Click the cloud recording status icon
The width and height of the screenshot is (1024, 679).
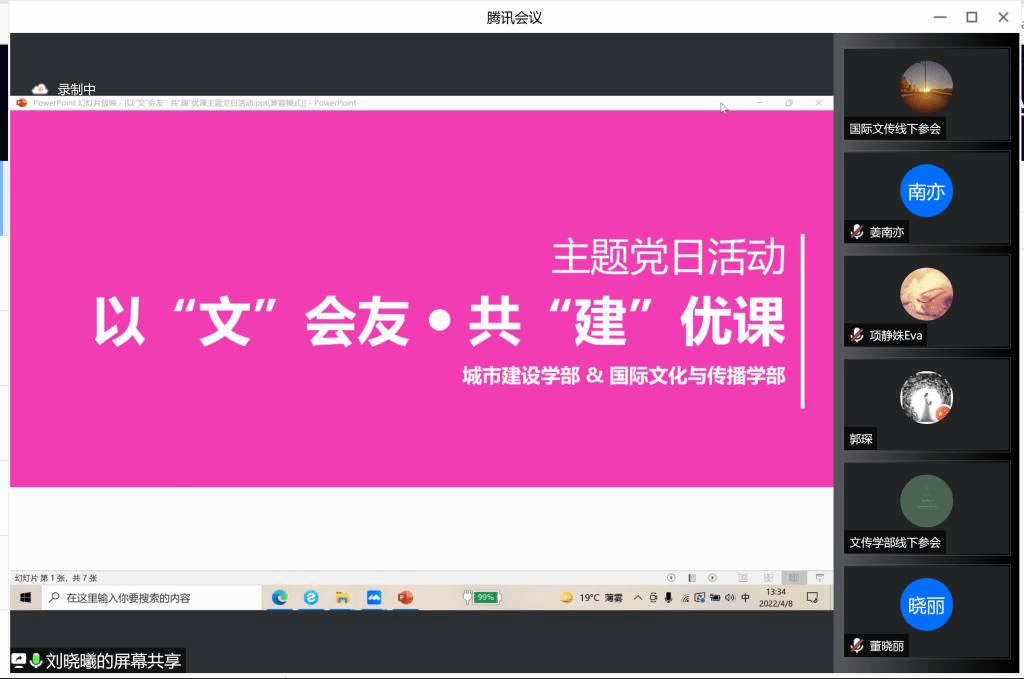click(x=40, y=89)
